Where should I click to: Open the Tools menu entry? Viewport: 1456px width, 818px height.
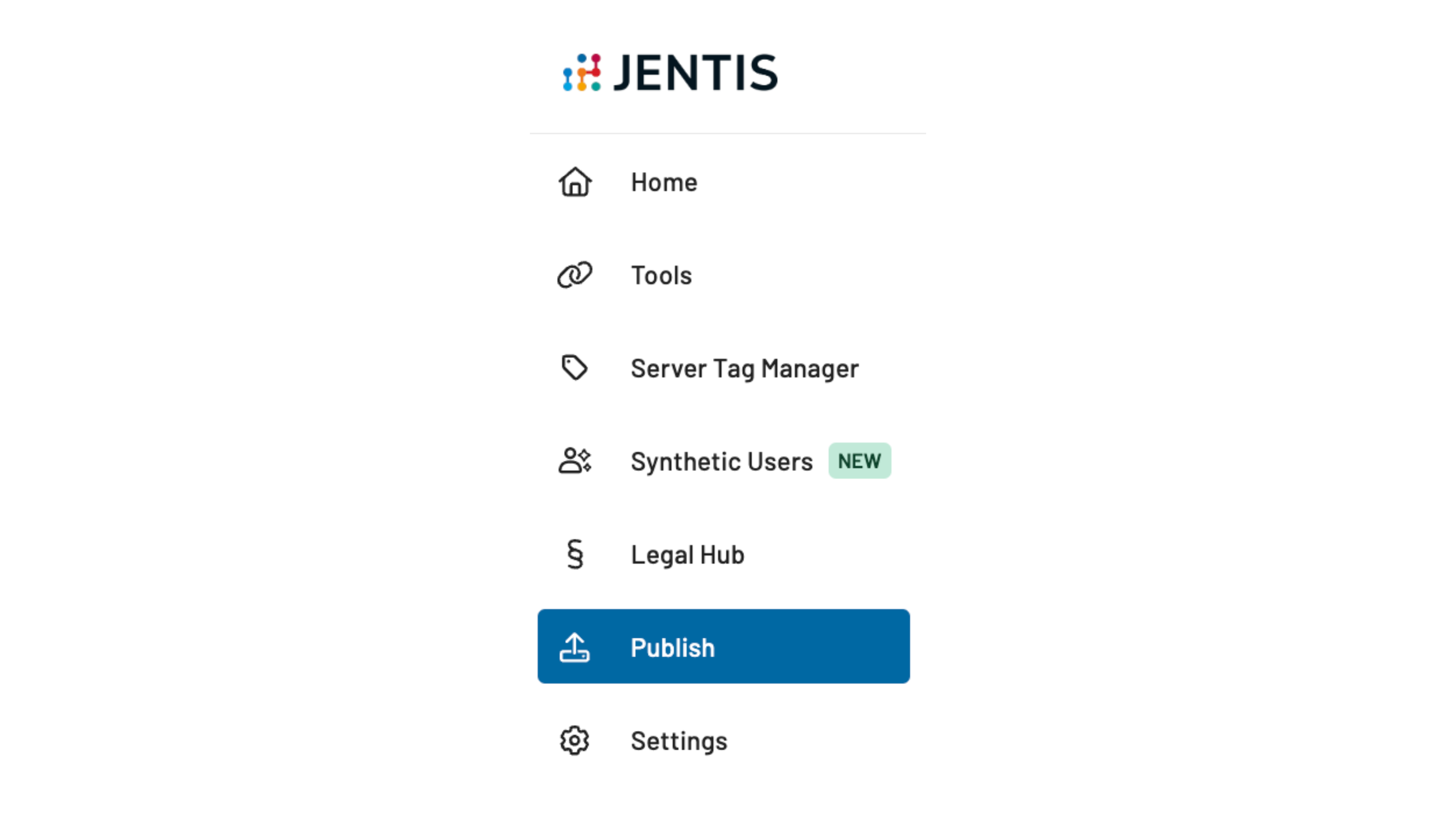coord(661,276)
